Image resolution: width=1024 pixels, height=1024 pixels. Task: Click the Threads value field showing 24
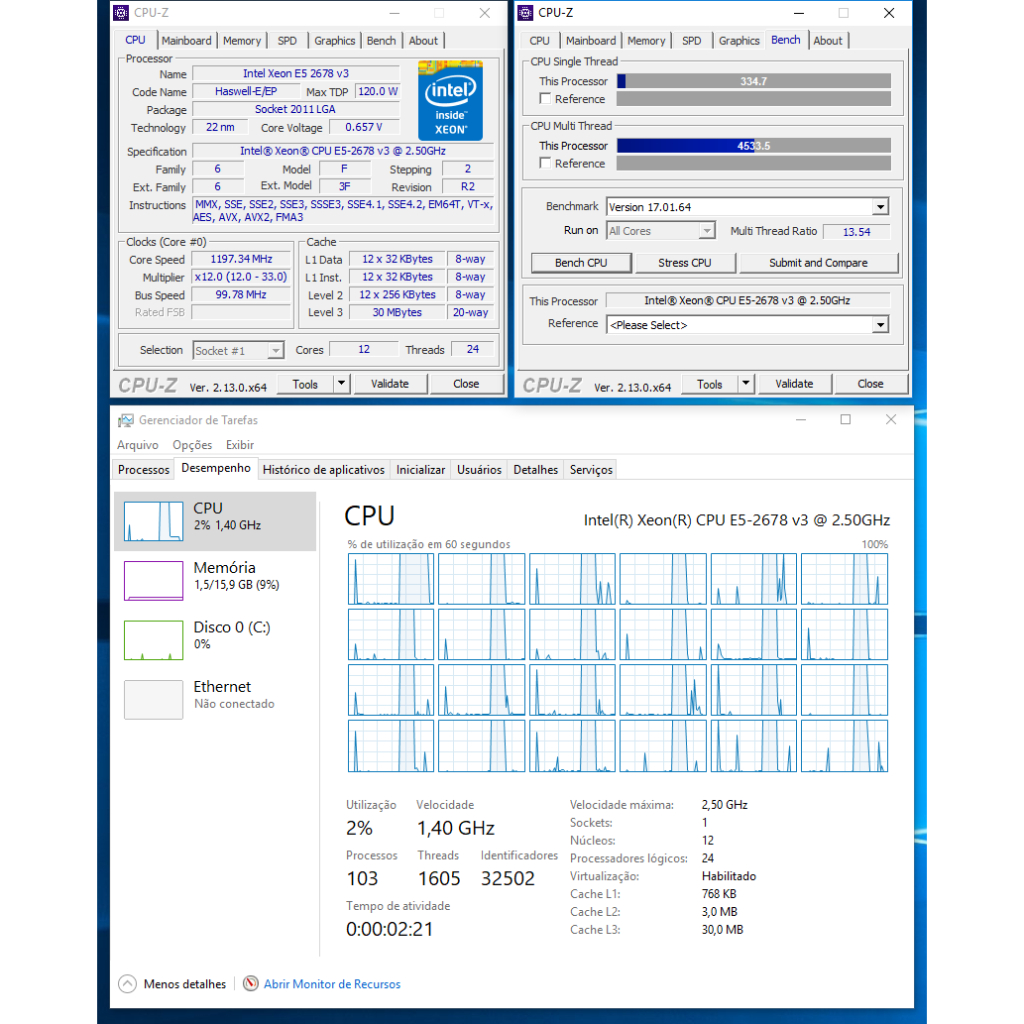[x=472, y=349]
